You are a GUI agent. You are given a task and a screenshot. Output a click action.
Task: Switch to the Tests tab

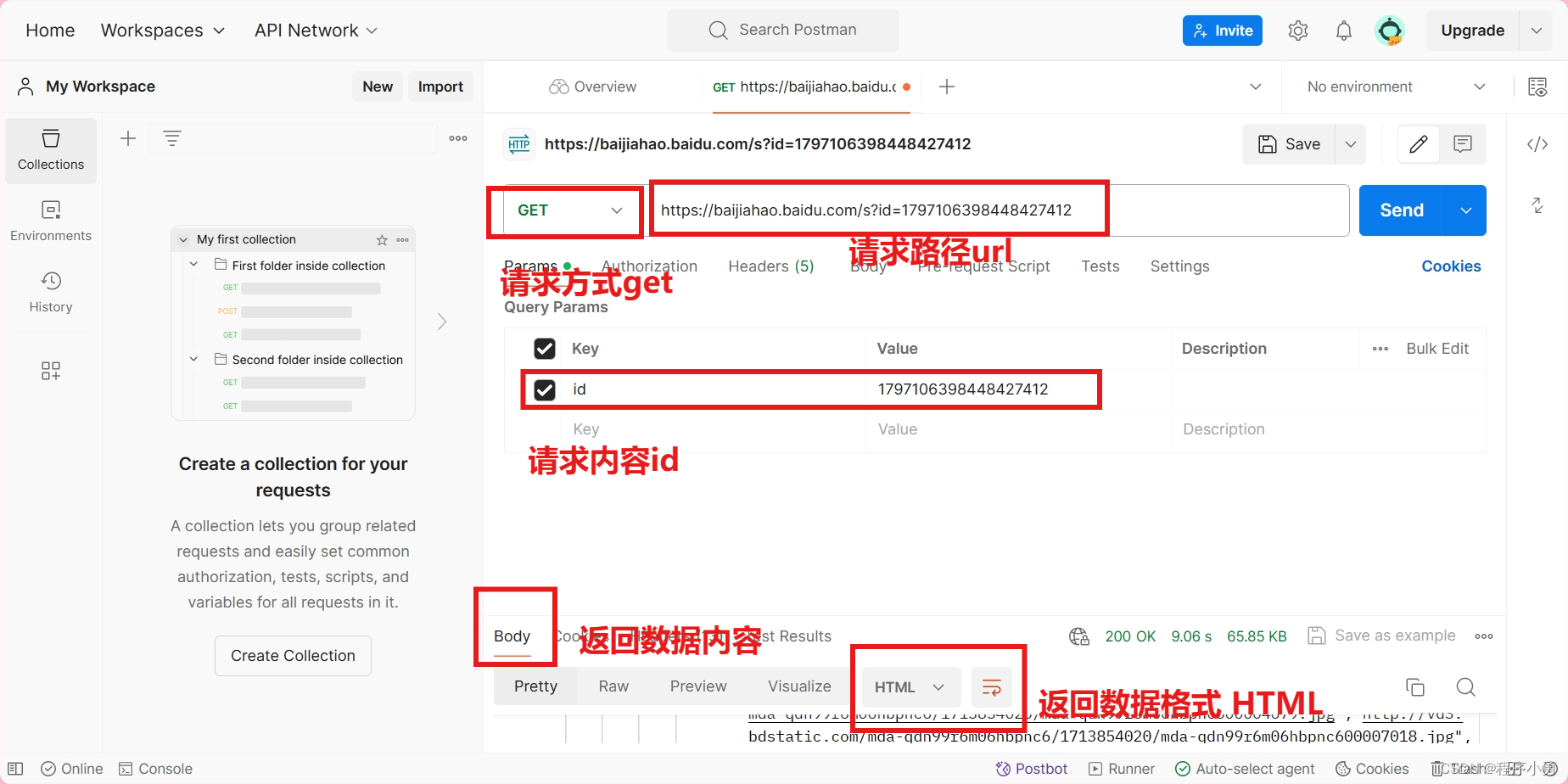coord(1100,266)
